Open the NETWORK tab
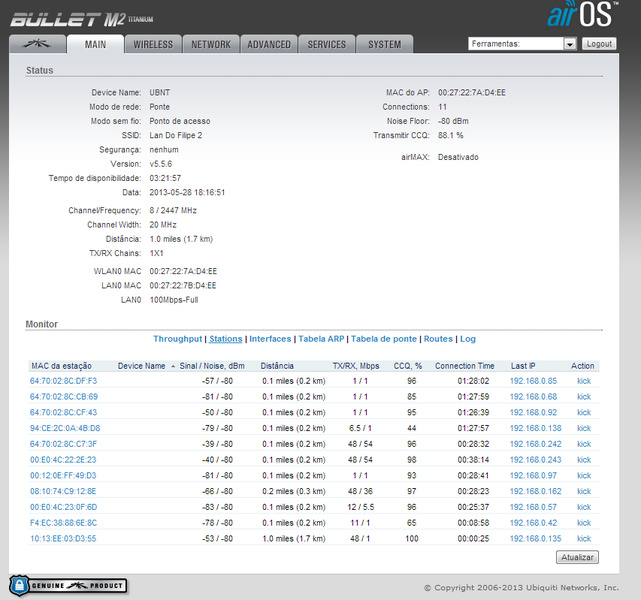Screen dimensions: 641x600 tap(211, 44)
